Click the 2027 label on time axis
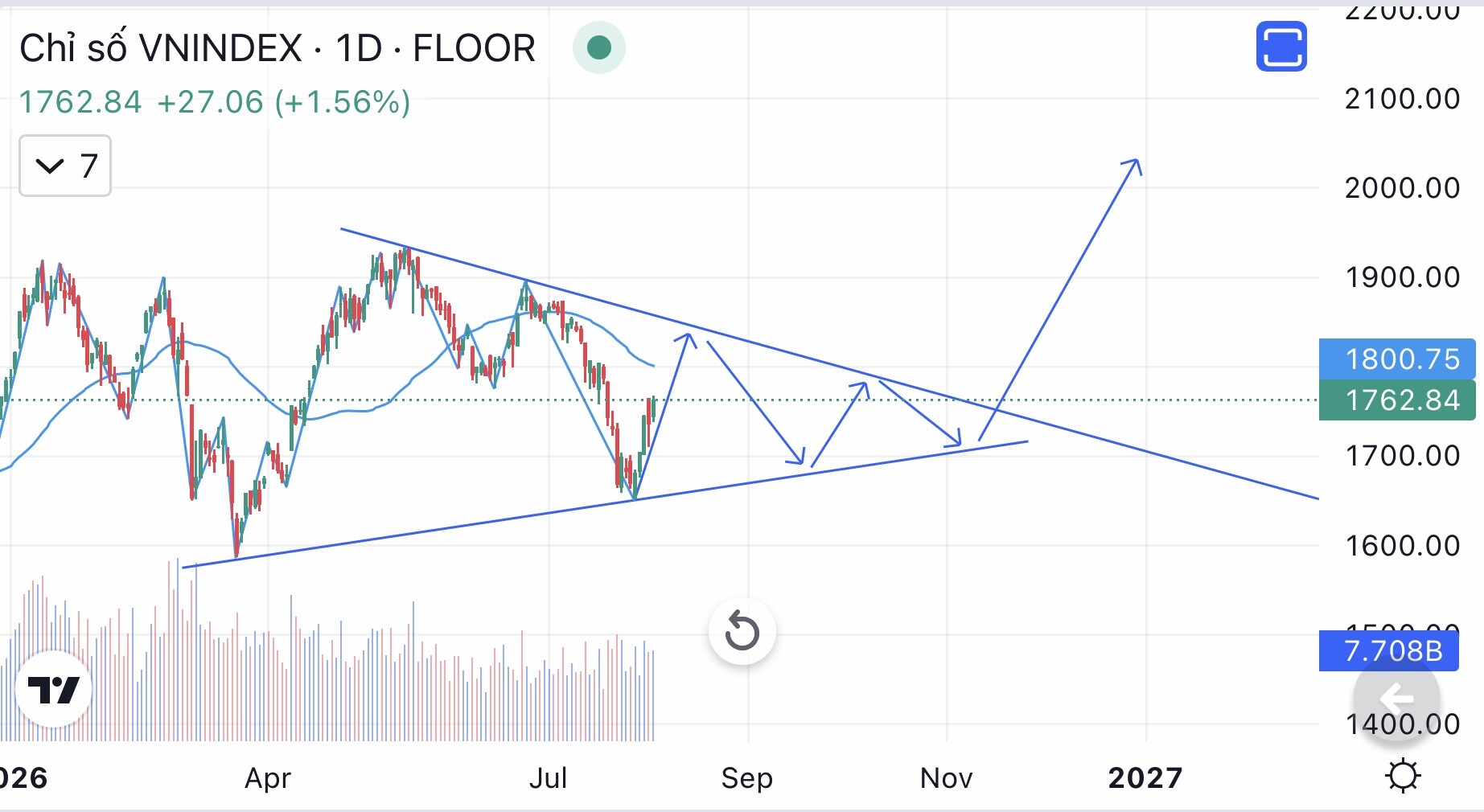This screenshot has height=812, width=1484. point(1145,777)
